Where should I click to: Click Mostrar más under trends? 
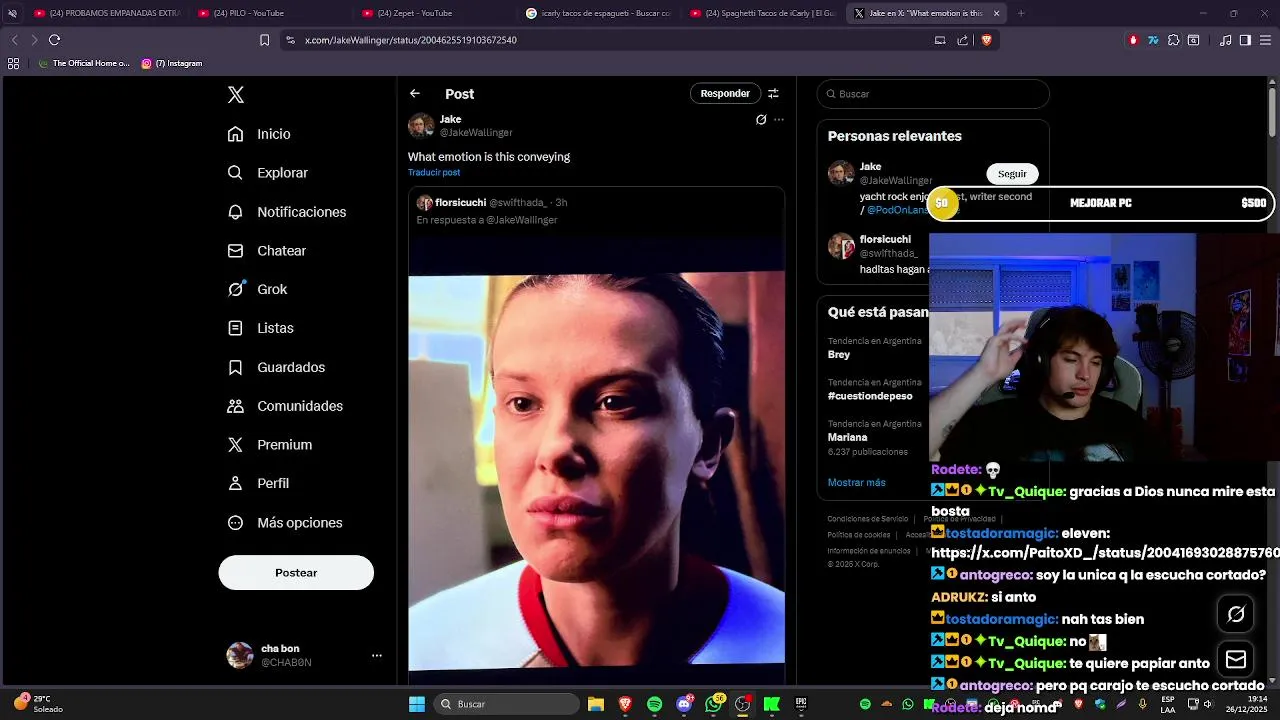pyautogui.click(x=856, y=483)
